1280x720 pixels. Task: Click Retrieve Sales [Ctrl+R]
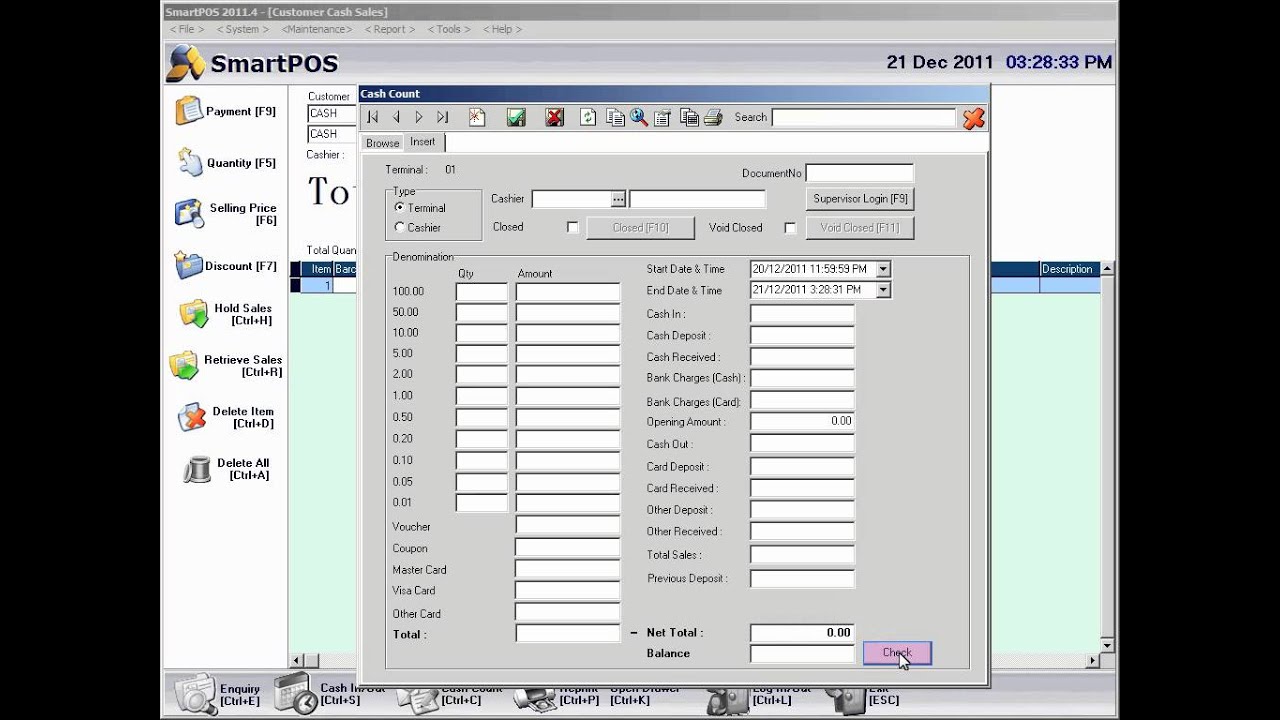tap(226, 365)
